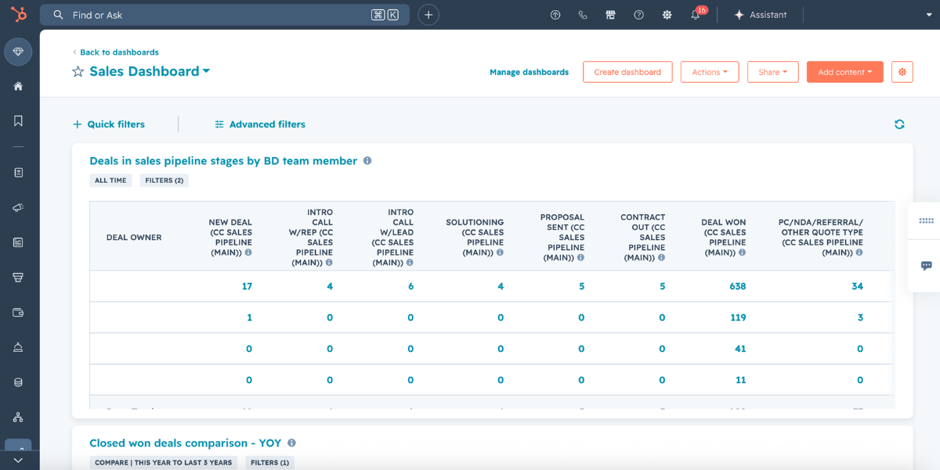Click info icon in INTRO CALL W/REP header
Screen dimensions: 940x470
click(329, 263)
